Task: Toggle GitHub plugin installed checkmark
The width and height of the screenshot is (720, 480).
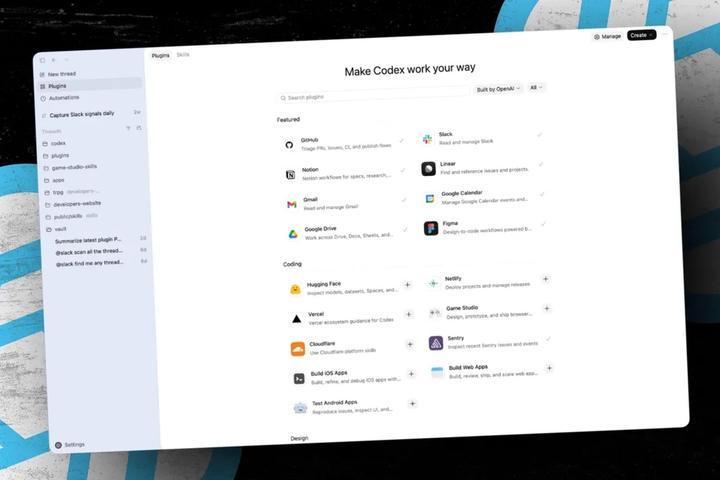Action: (402, 141)
